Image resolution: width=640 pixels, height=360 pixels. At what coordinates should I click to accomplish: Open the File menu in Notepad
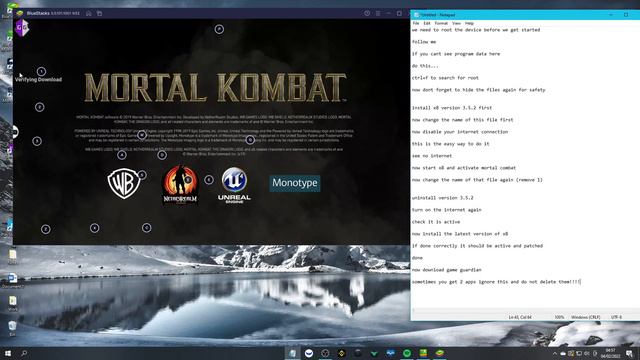416,23
